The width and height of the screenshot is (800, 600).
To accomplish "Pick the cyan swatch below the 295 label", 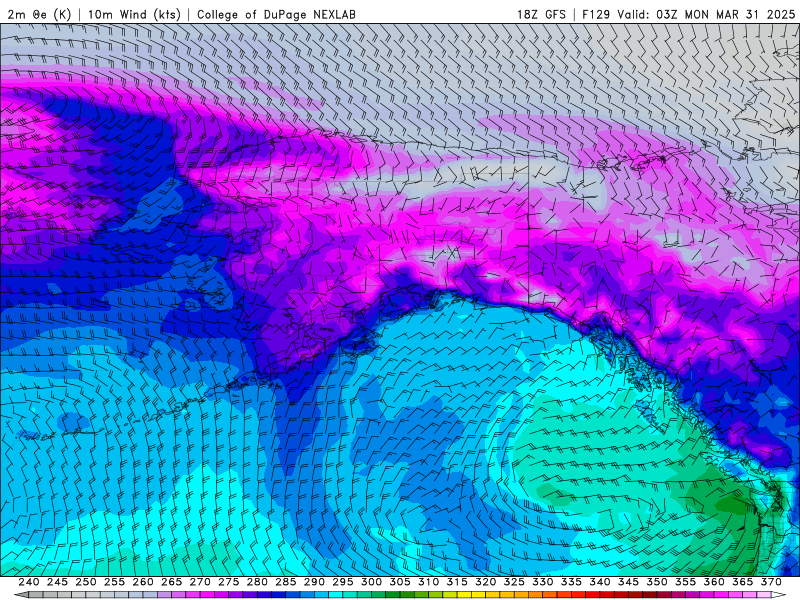I will [336, 595].
